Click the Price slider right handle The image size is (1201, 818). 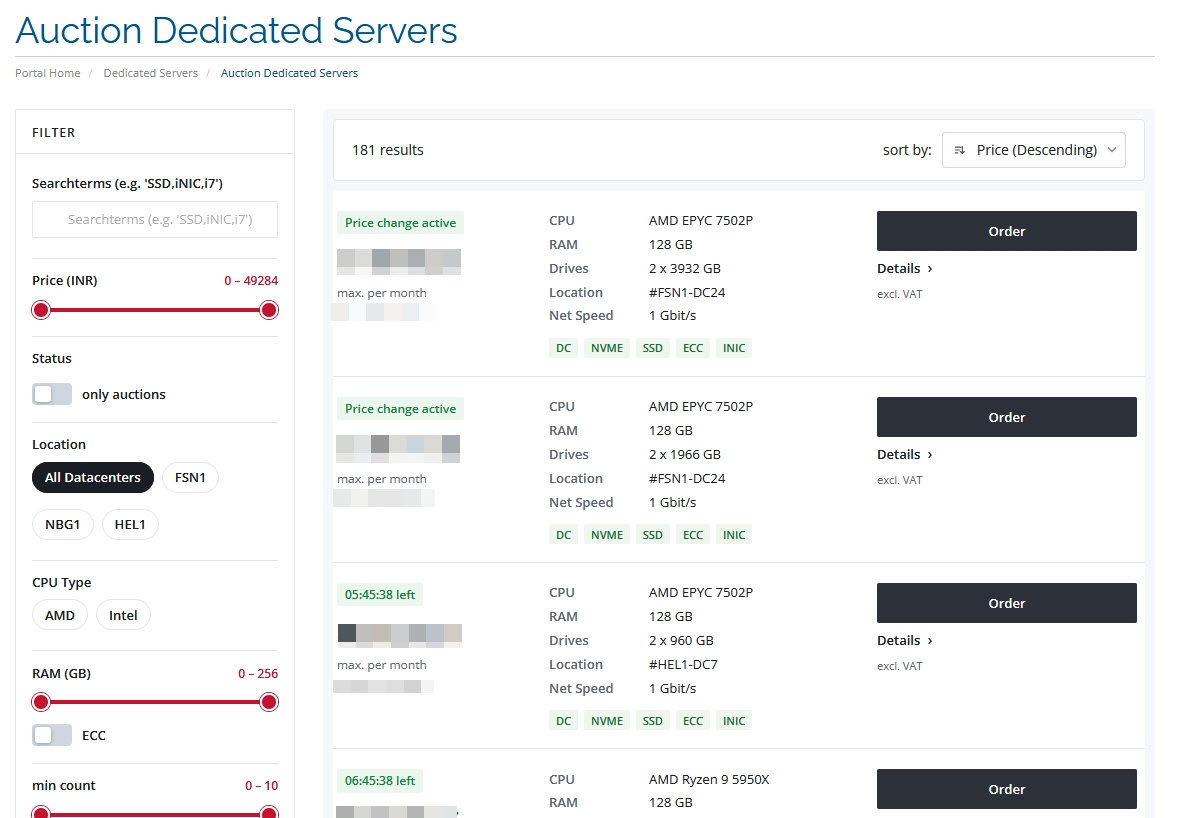point(269,310)
